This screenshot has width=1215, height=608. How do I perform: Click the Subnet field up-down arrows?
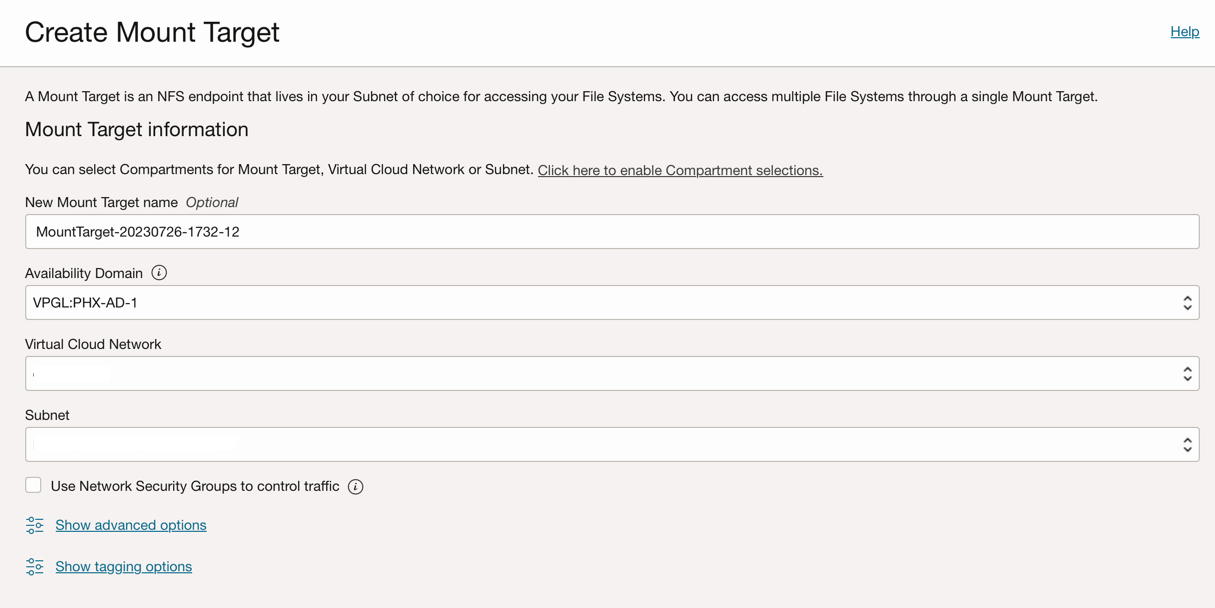tap(1187, 445)
